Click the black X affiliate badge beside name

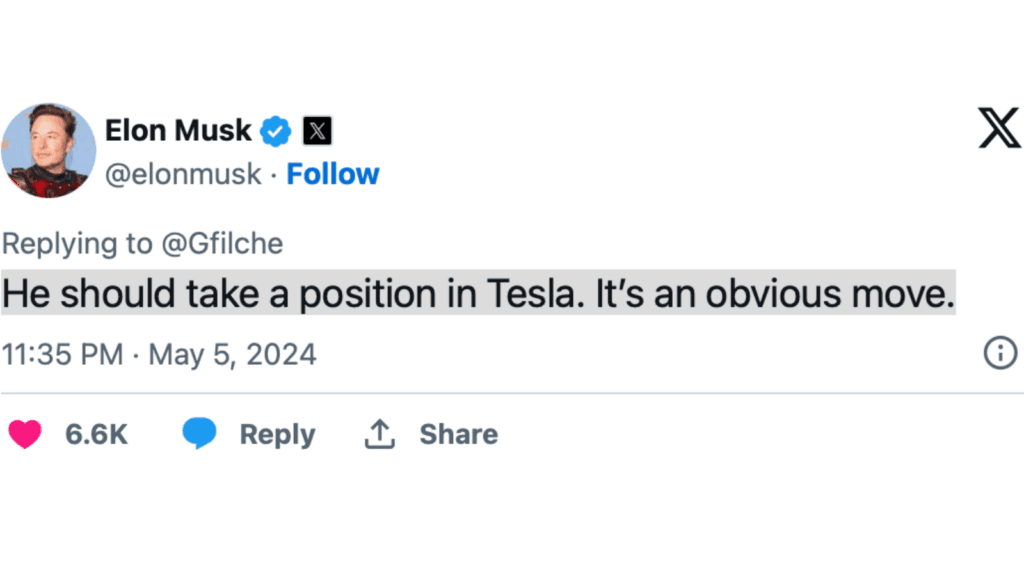pyautogui.click(x=317, y=130)
